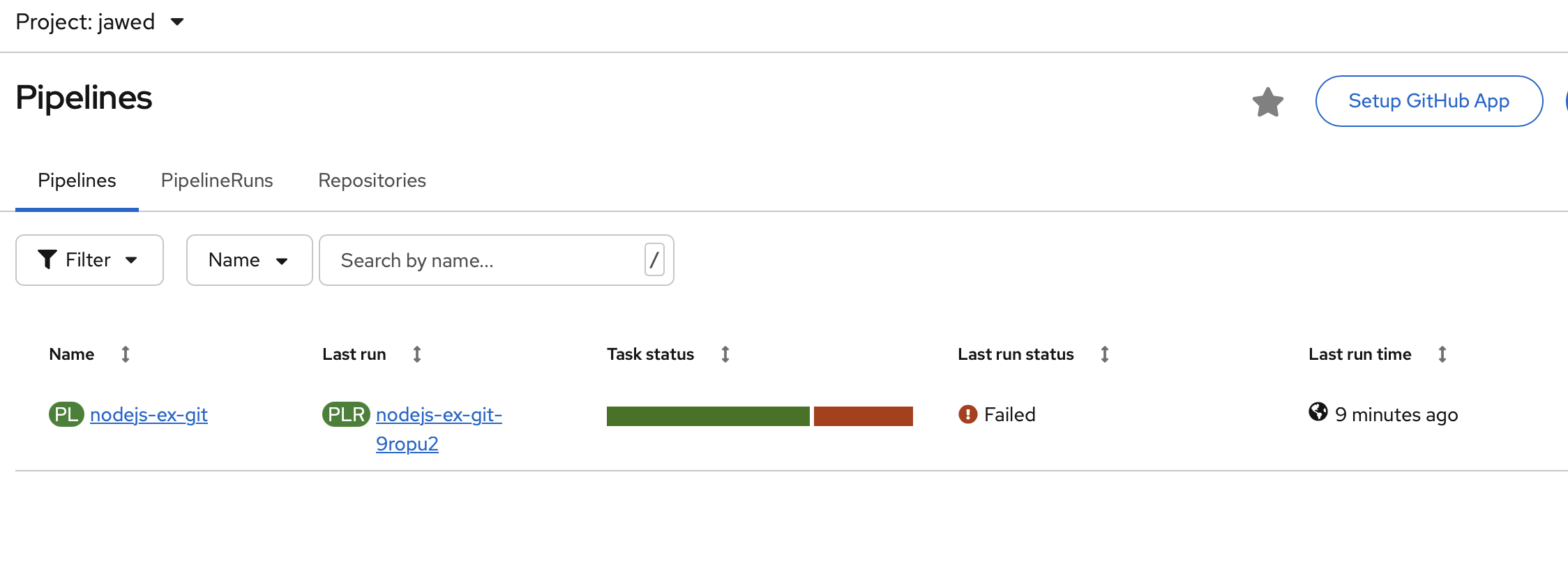Open the nodejs-ex-git pipeline link
Viewport: 1568px width, 583px height.
coord(149,415)
